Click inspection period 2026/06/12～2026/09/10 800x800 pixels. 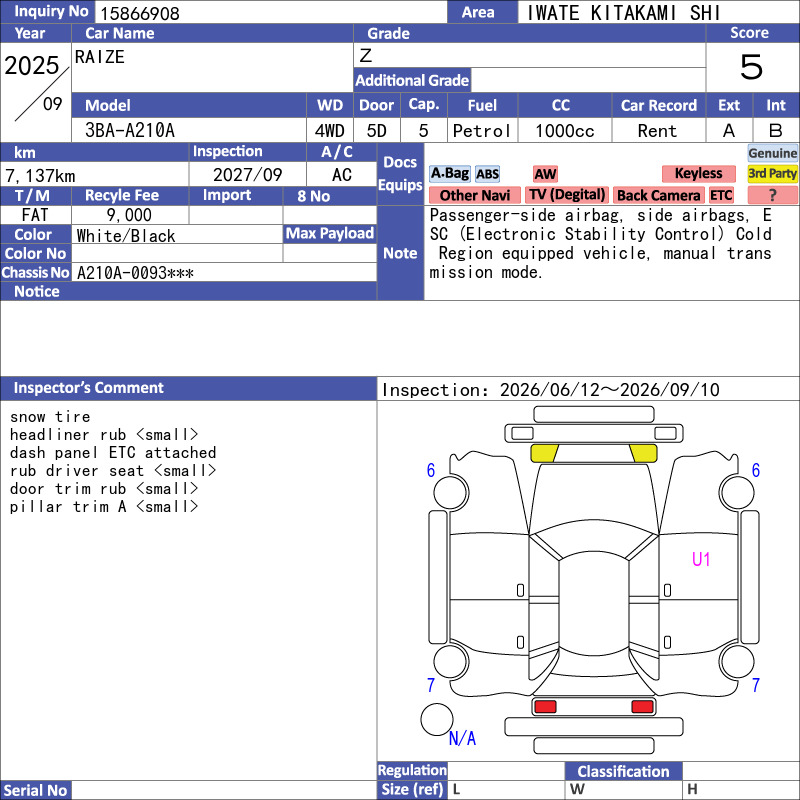[610, 390]
